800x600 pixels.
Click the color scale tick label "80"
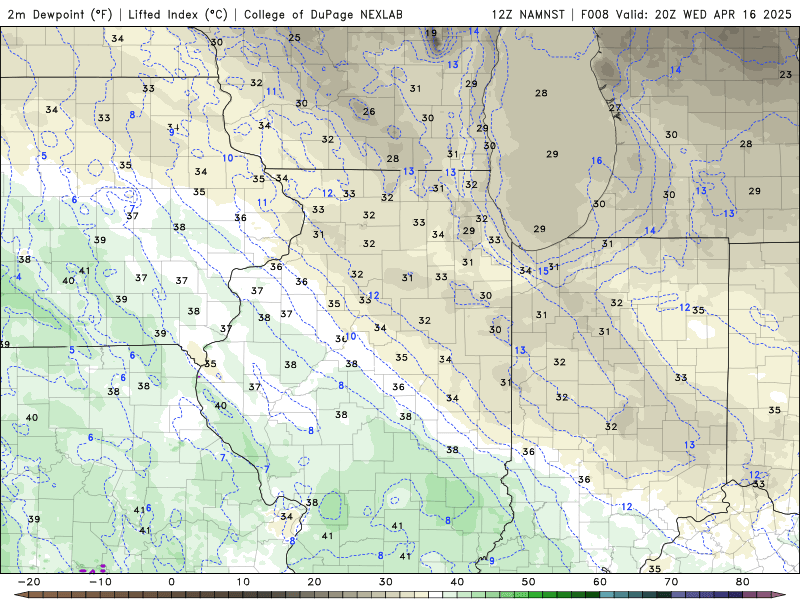743,582
